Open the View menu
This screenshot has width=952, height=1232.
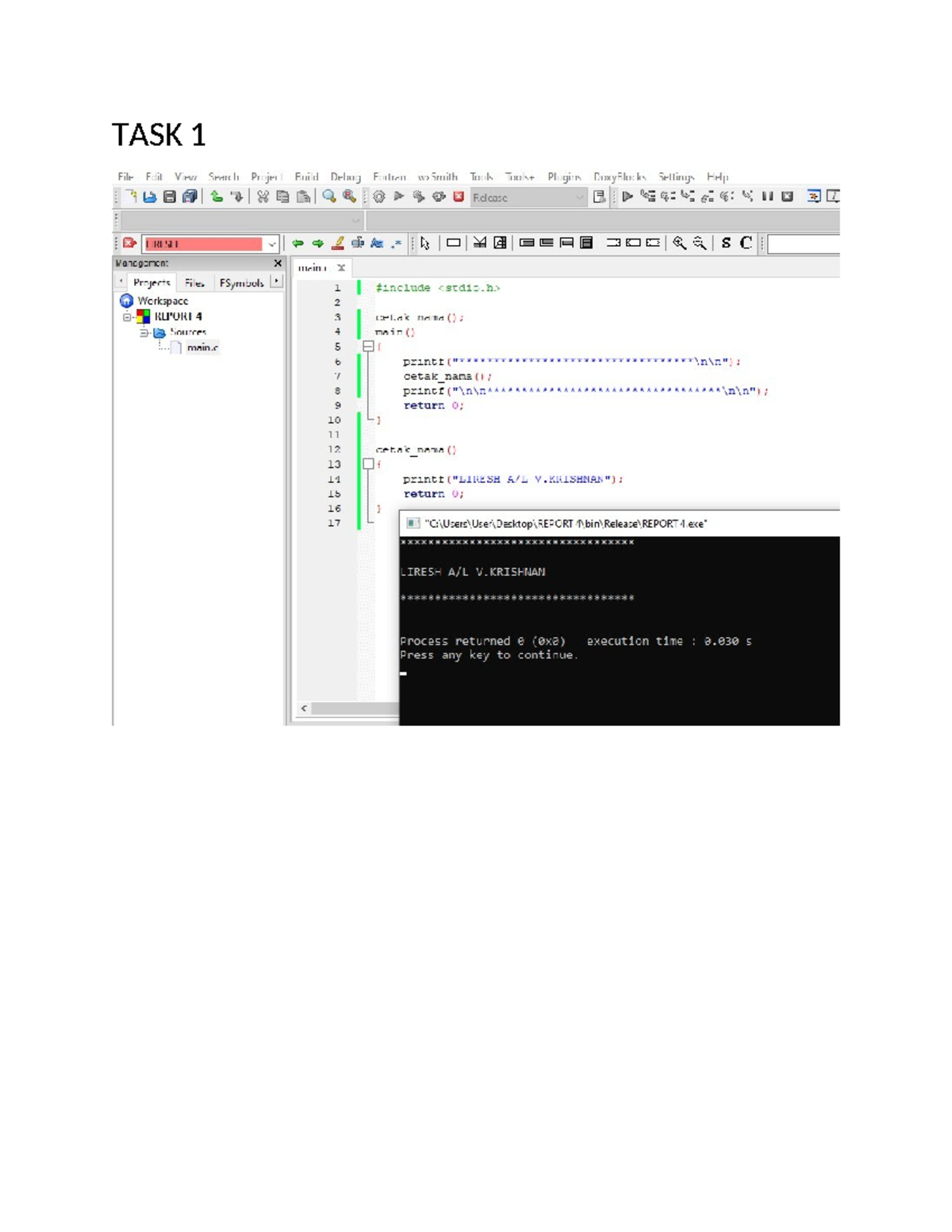186,177
